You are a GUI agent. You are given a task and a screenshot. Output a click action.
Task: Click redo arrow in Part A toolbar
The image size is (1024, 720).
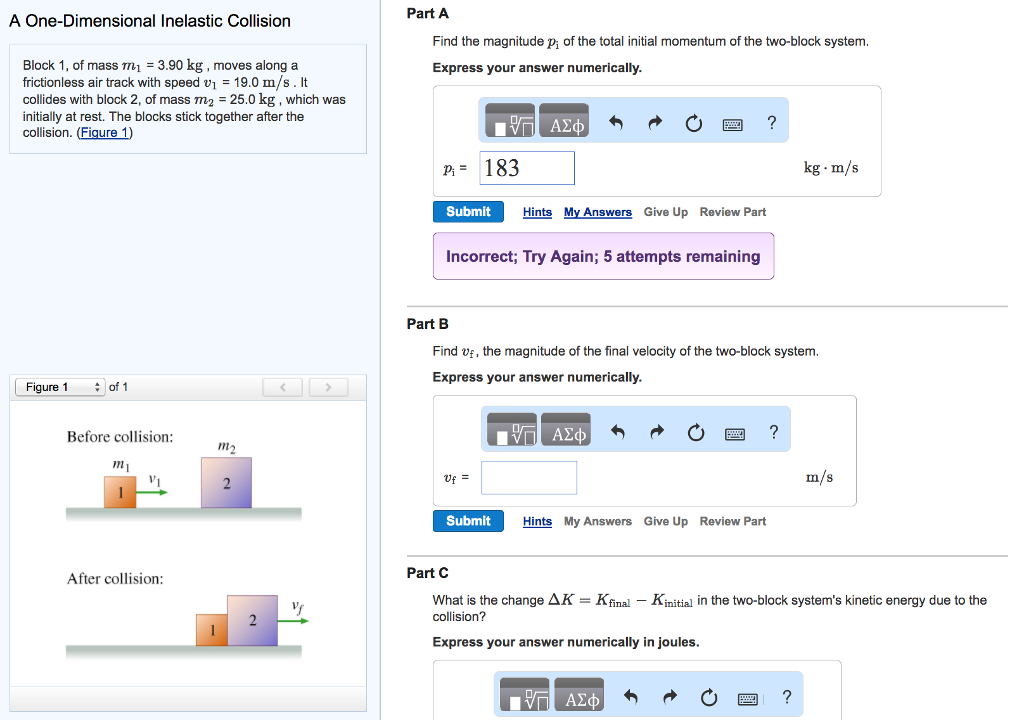click(655, 123)
